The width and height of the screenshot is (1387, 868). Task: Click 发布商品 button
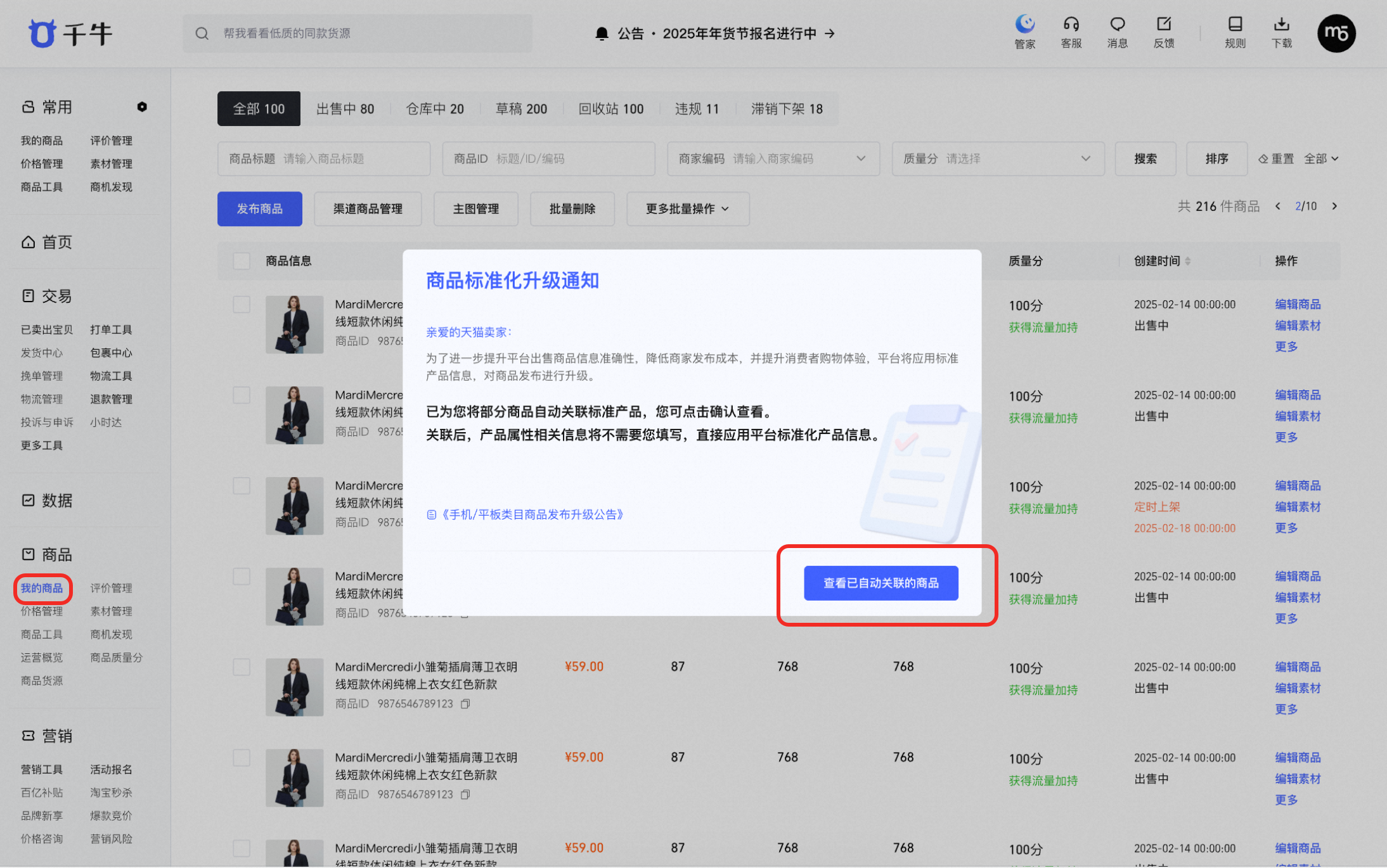click(260, 208)
